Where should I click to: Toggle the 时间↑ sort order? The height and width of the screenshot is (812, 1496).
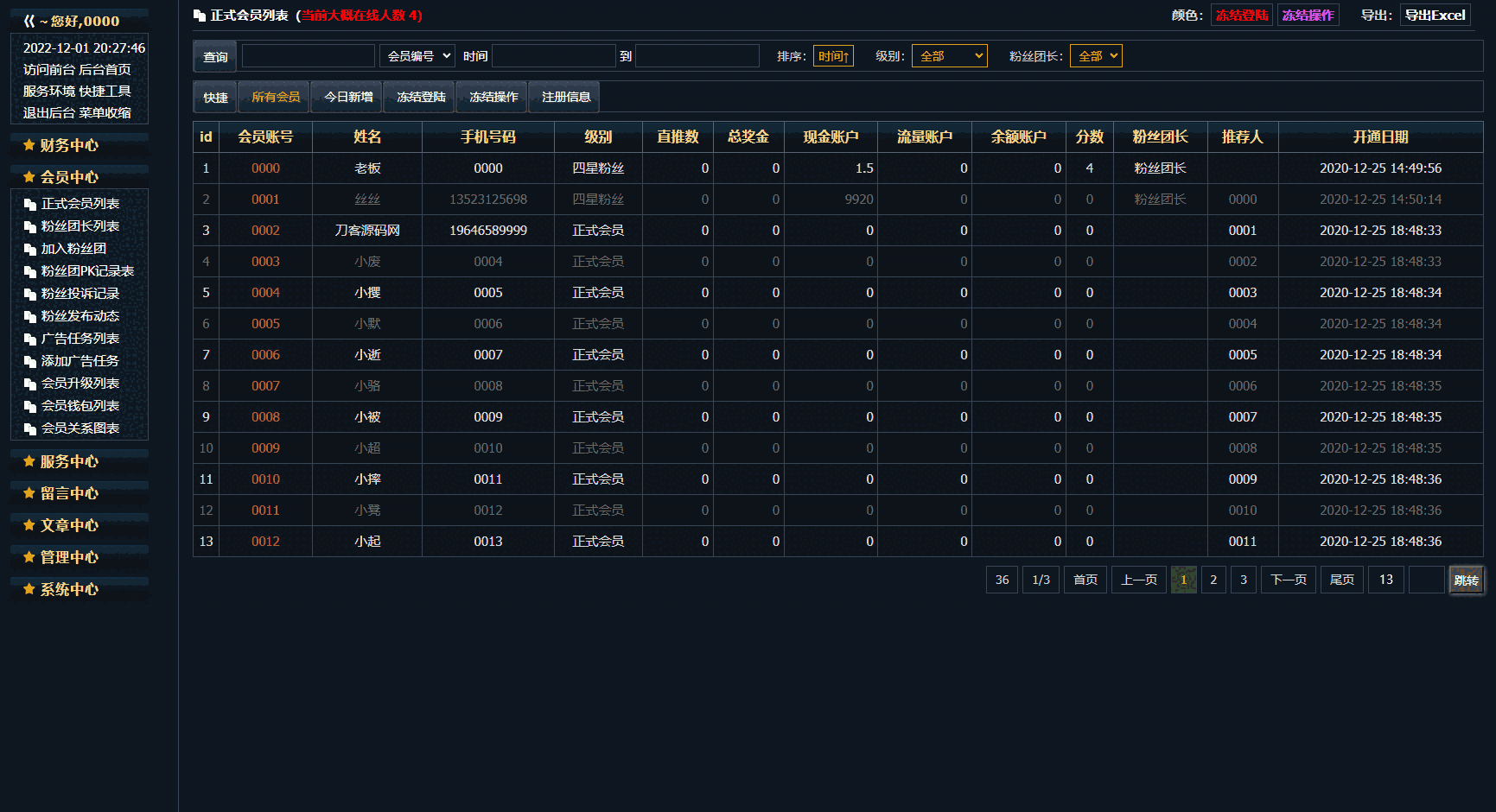[x=833, y=56]
